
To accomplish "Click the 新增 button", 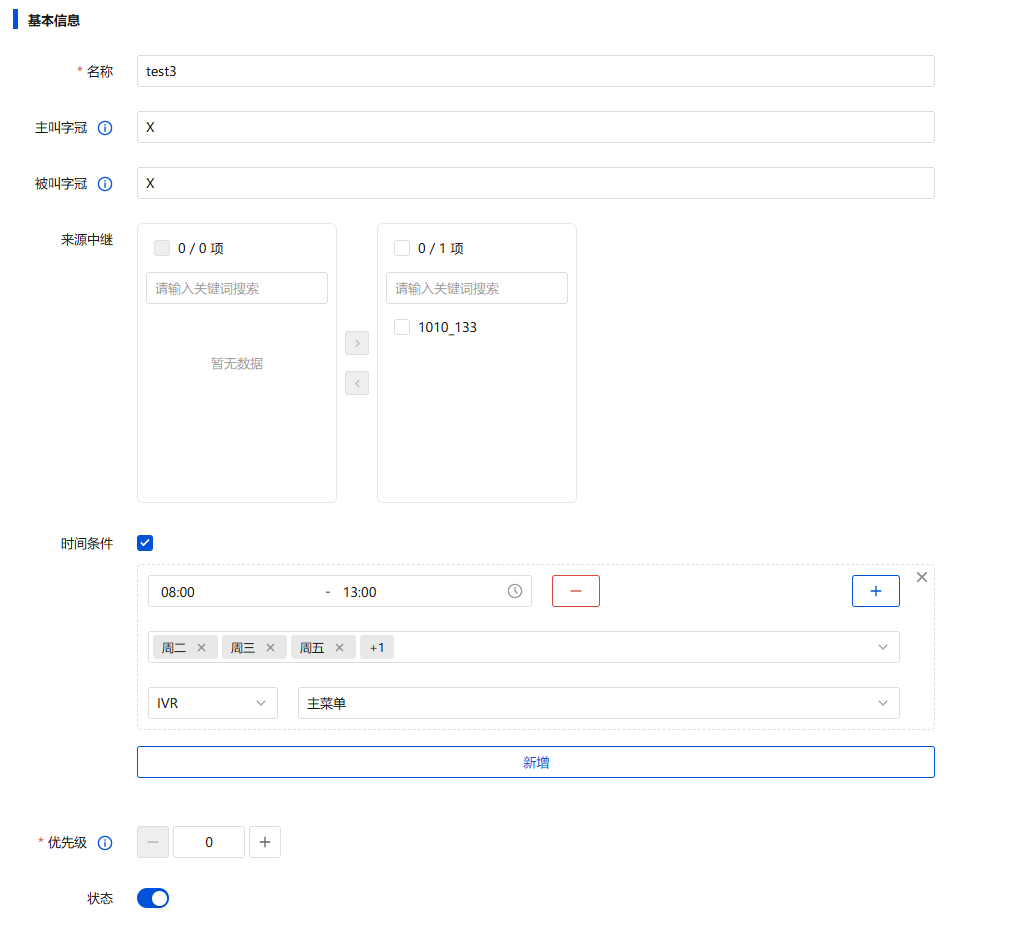I will pos(536,762).
